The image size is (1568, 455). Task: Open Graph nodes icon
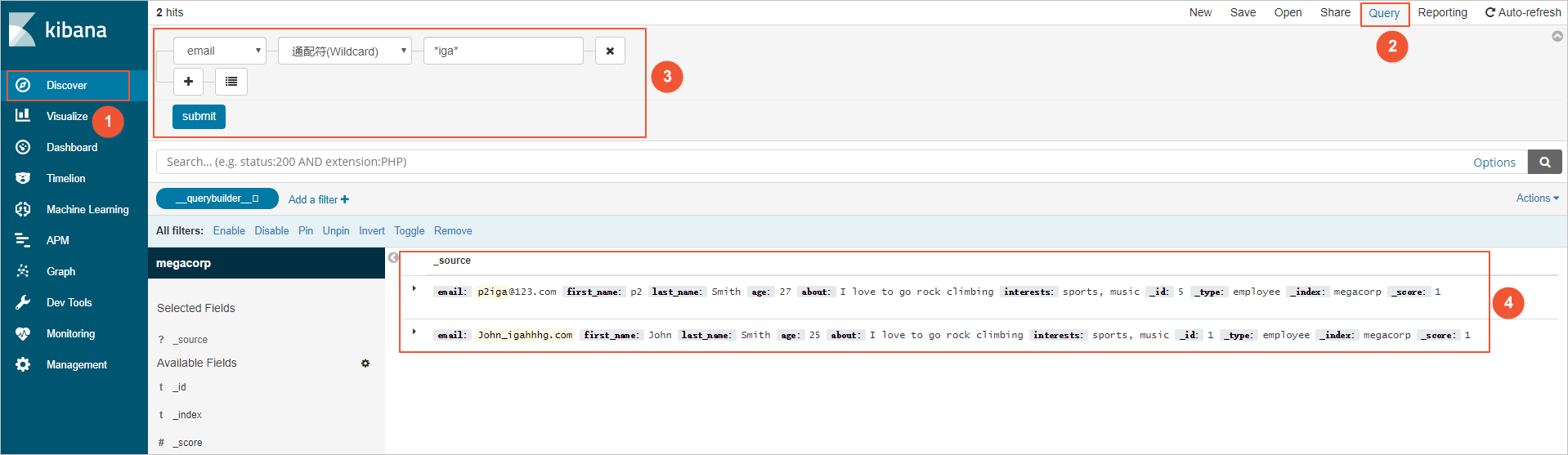23,271
